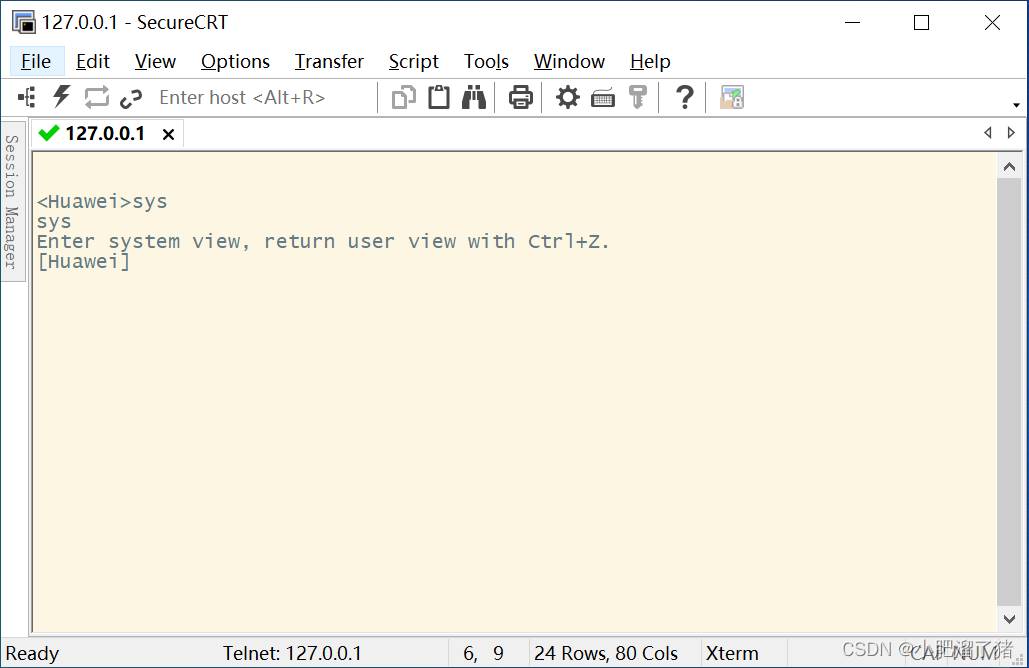Click the SecureCRT title bar app icon
Screen dimensions: 1029x668
[24, 22]
